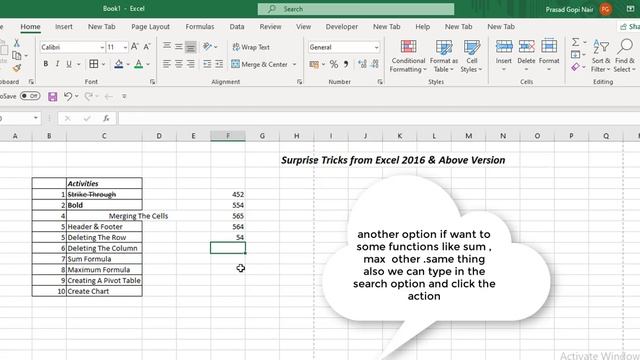Apply Percent Style
The height and width of the screenshot is (360, 640).
pos(334,64)
